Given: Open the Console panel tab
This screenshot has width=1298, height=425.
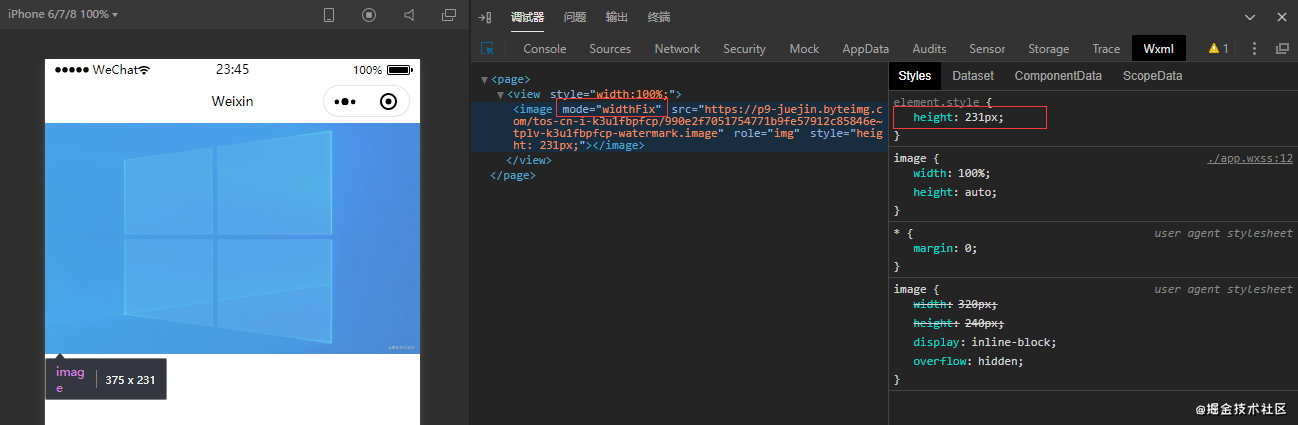Looking at the screenshot, I should (x=545, y=49).
